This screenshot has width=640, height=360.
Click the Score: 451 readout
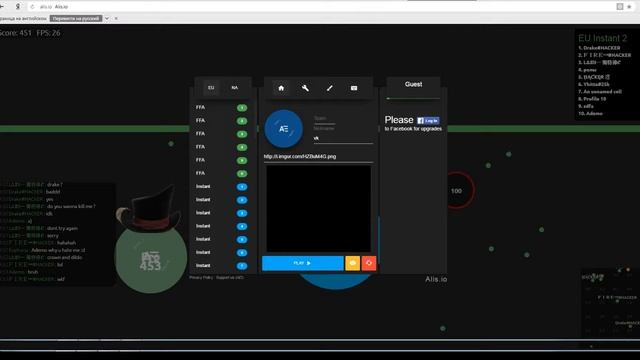(16, 33)
